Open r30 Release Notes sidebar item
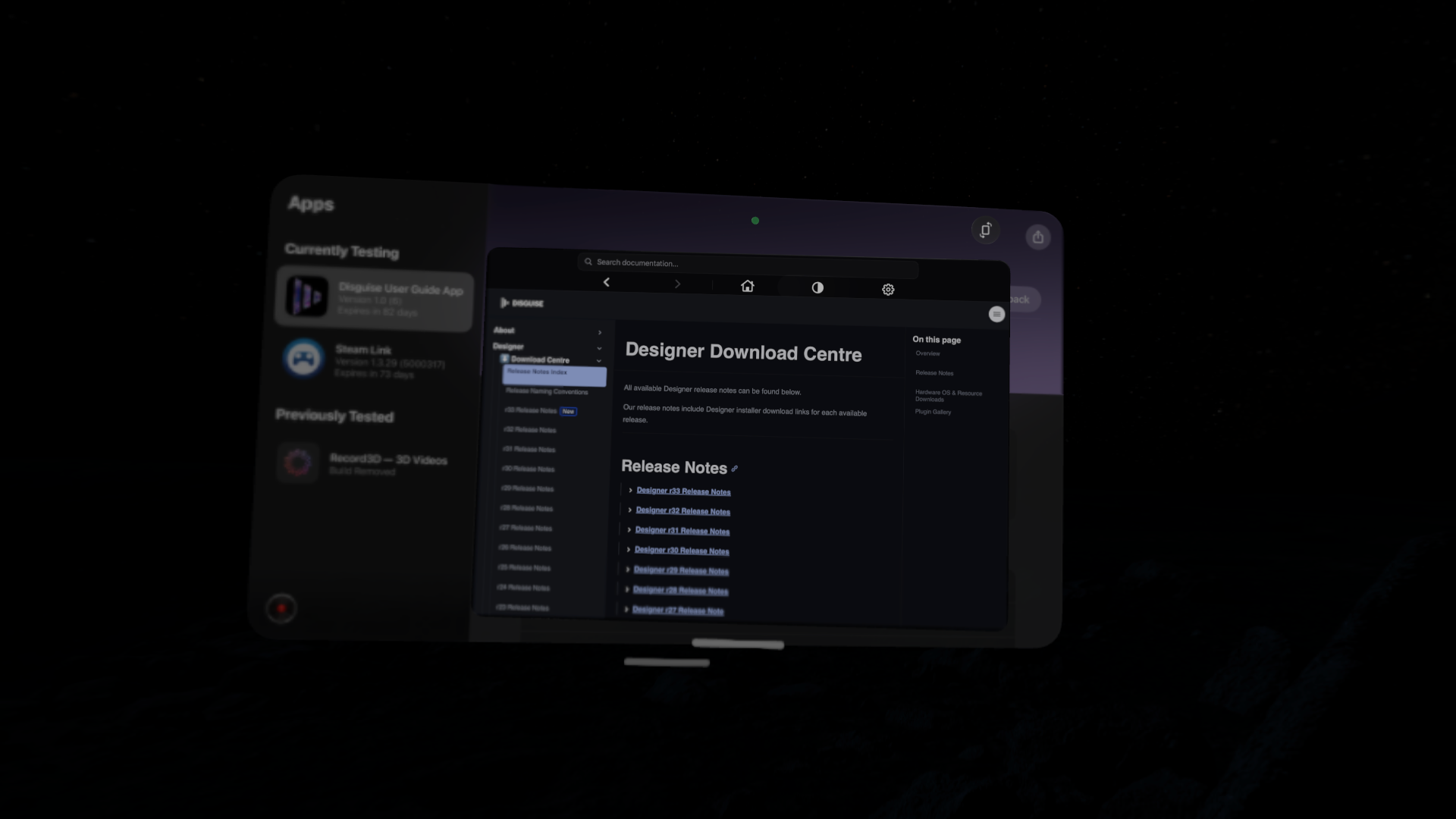This screenshot has height=819, width=1456. pos(528,469)
